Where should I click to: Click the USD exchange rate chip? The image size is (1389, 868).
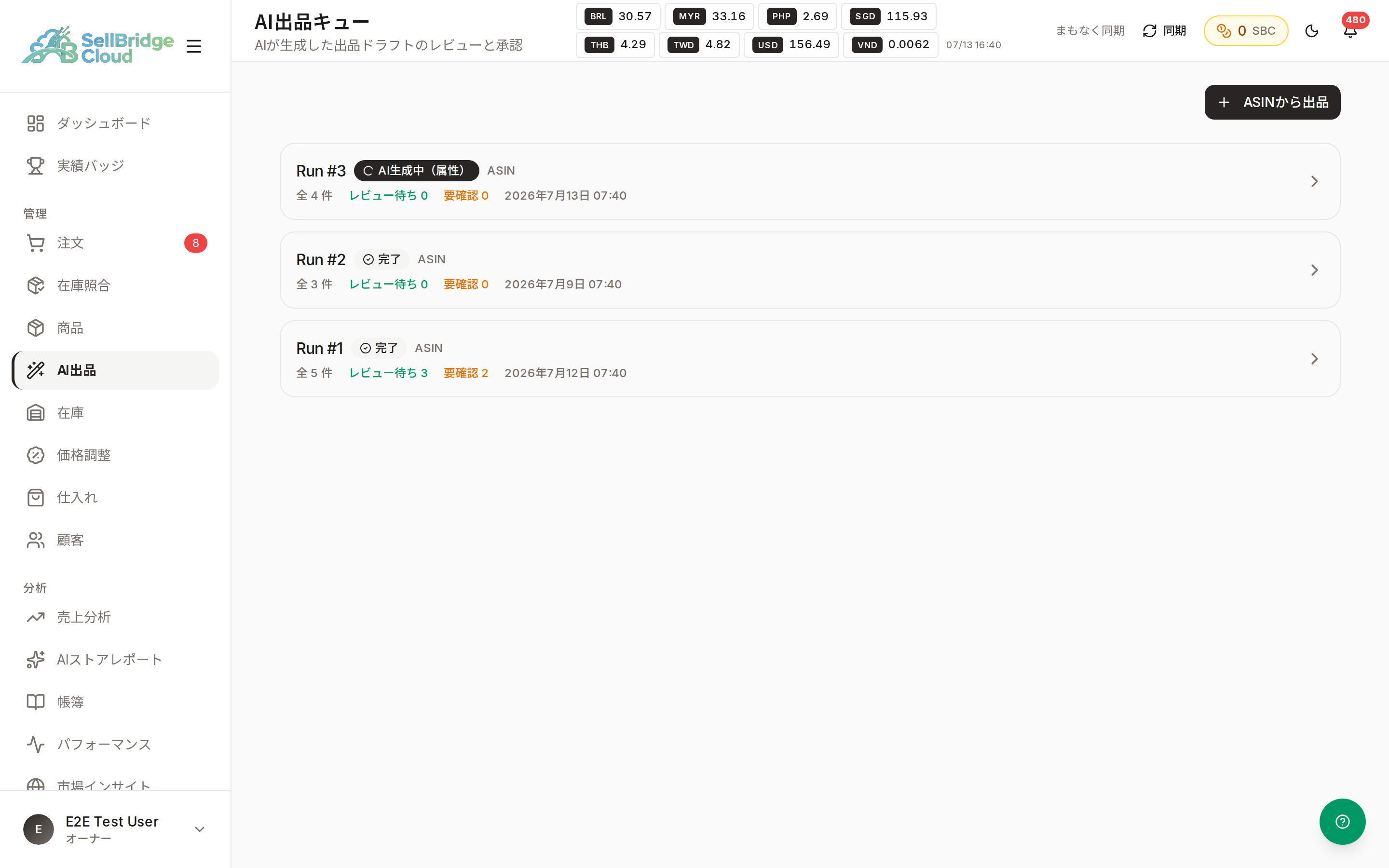pos(791,45)
